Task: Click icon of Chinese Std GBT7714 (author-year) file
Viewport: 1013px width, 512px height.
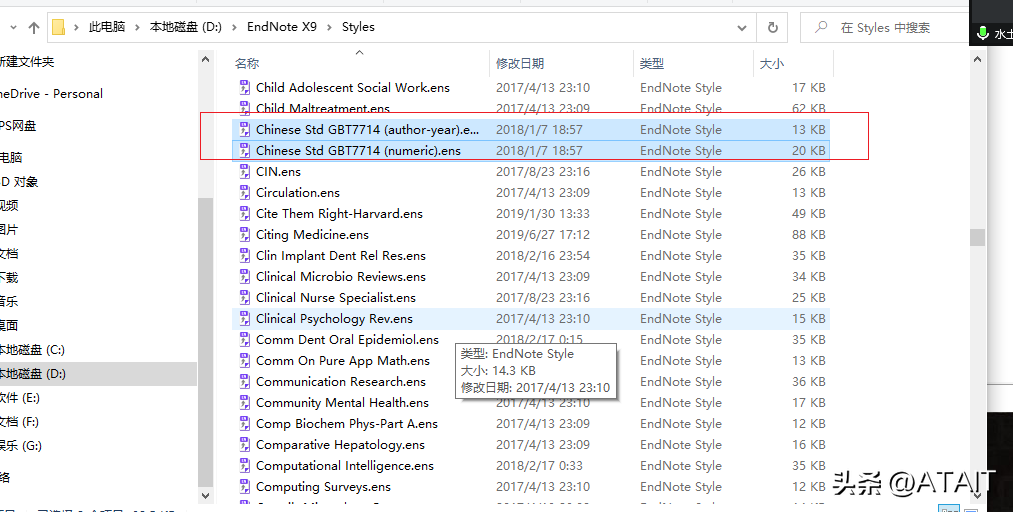Action: click(x=244, y=129)
